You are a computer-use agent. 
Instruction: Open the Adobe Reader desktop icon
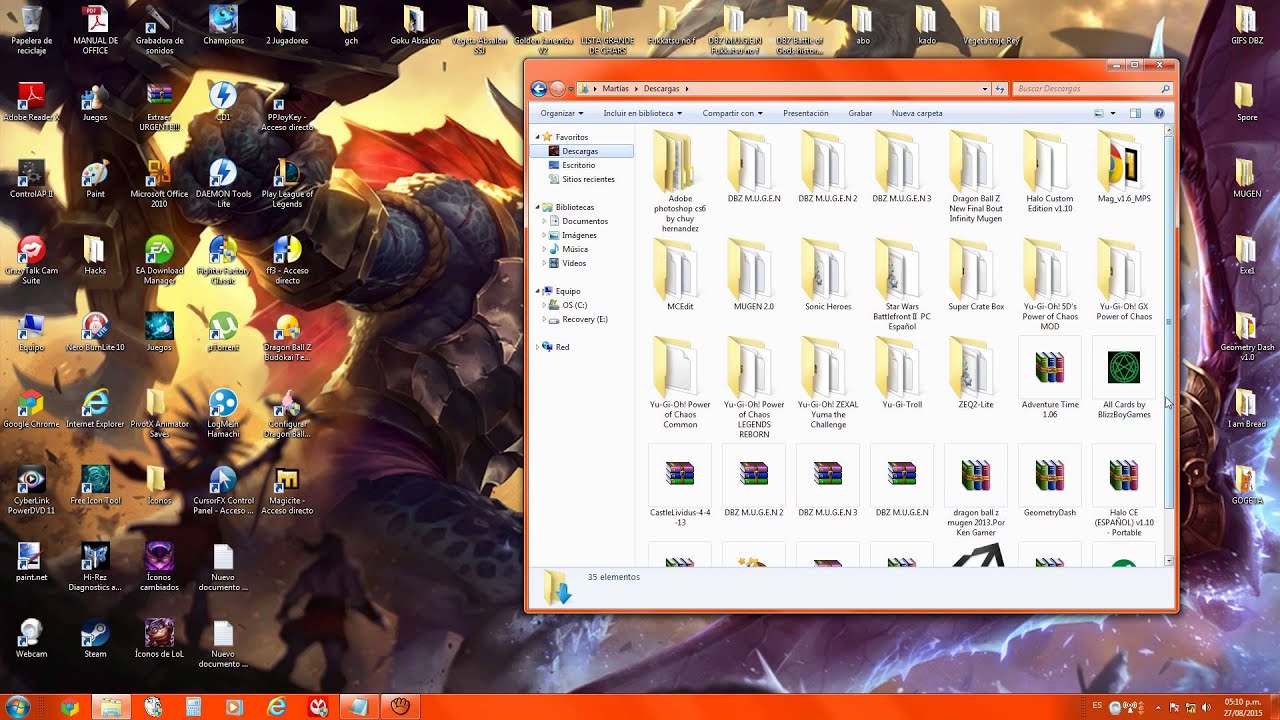31,102
